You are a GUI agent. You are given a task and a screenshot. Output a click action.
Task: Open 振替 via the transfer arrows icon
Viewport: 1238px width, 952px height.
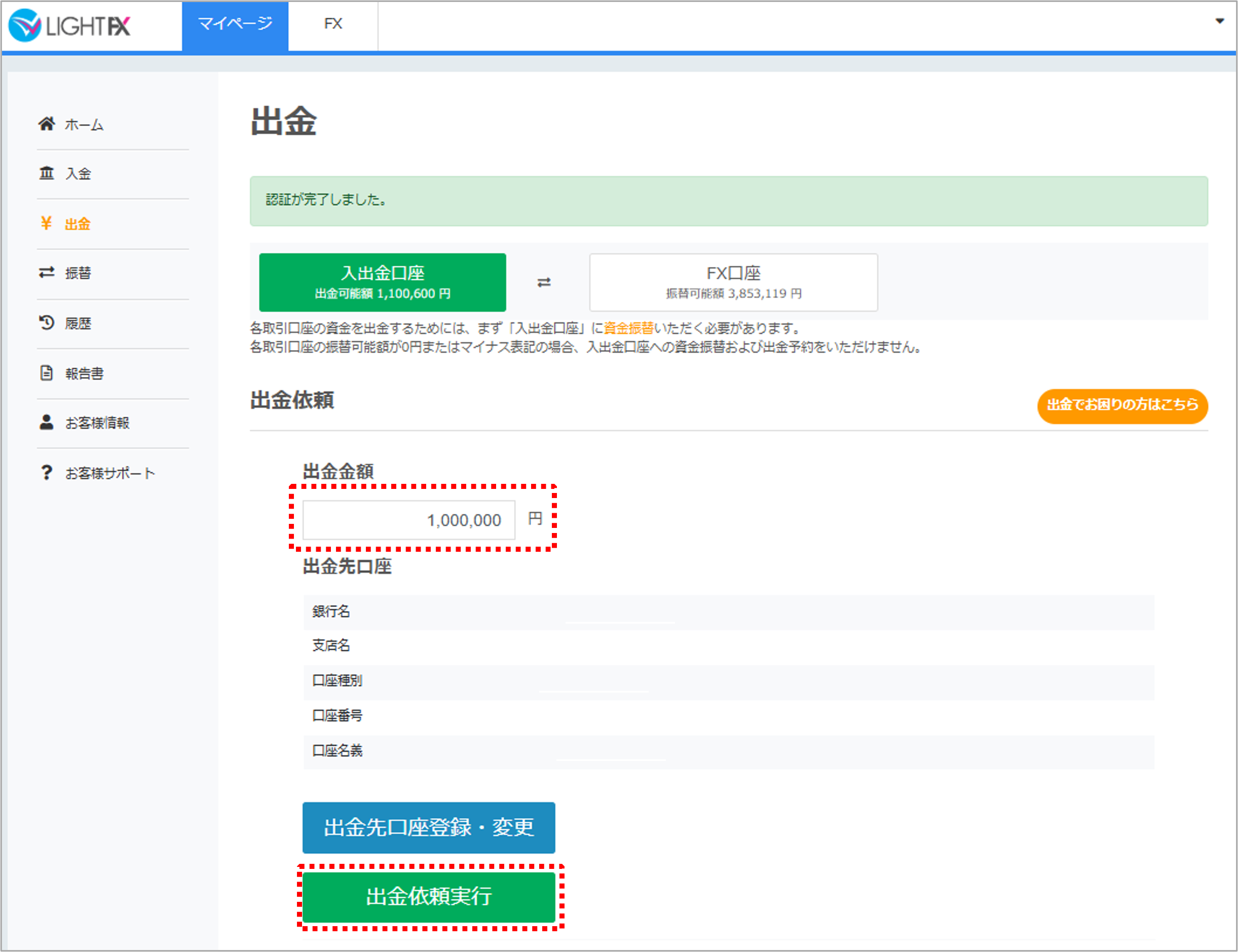pyautogui.click(x=48, y=273)
